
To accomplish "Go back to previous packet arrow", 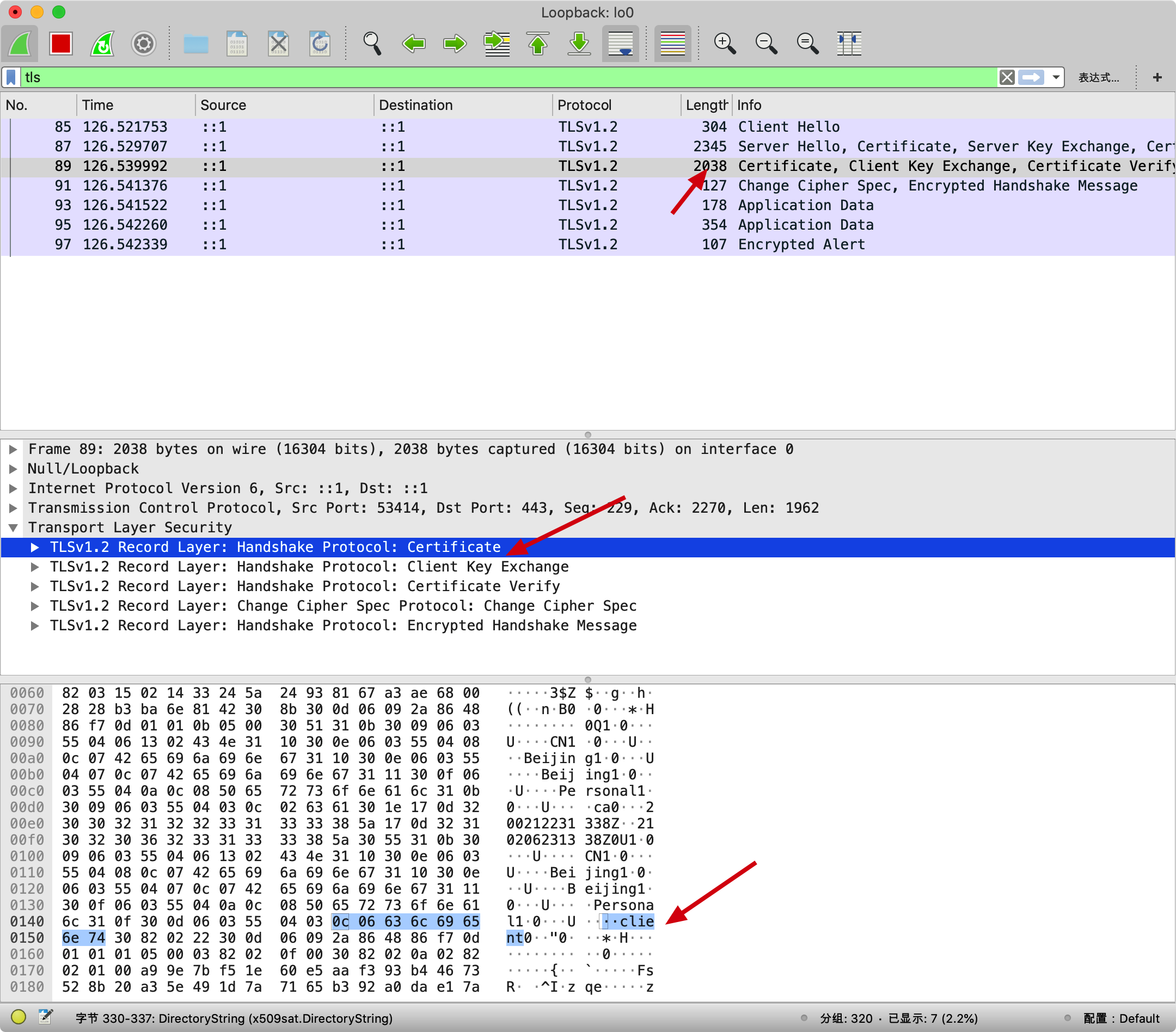I will click(x=413, y=44).
